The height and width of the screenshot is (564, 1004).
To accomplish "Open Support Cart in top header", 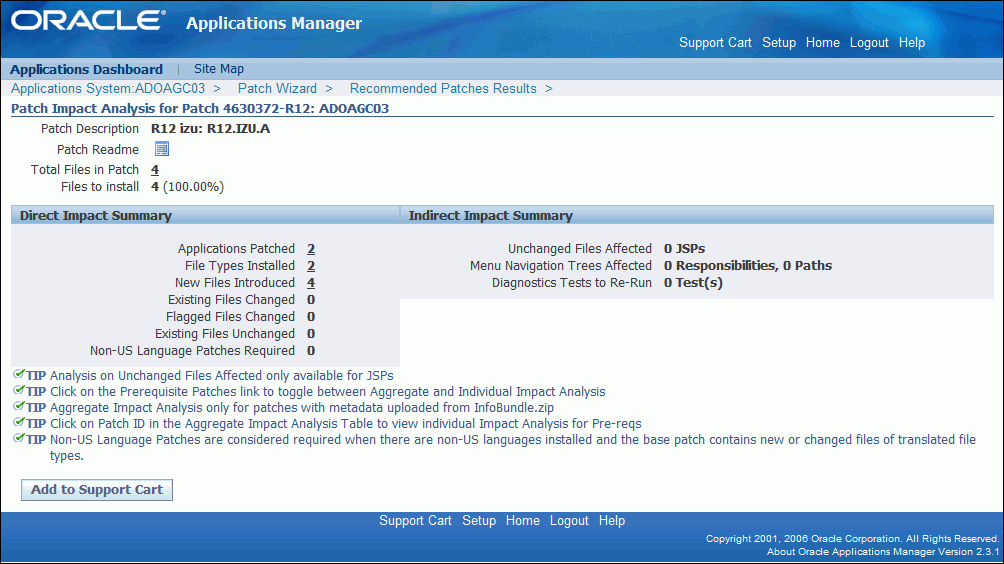I will coord(715,43).
